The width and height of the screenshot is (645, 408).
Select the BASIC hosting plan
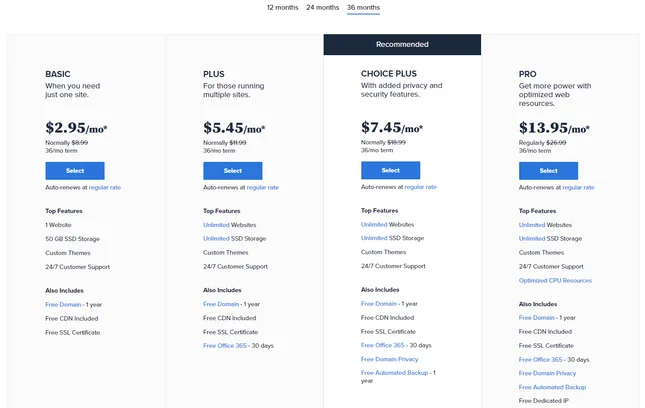75,171
